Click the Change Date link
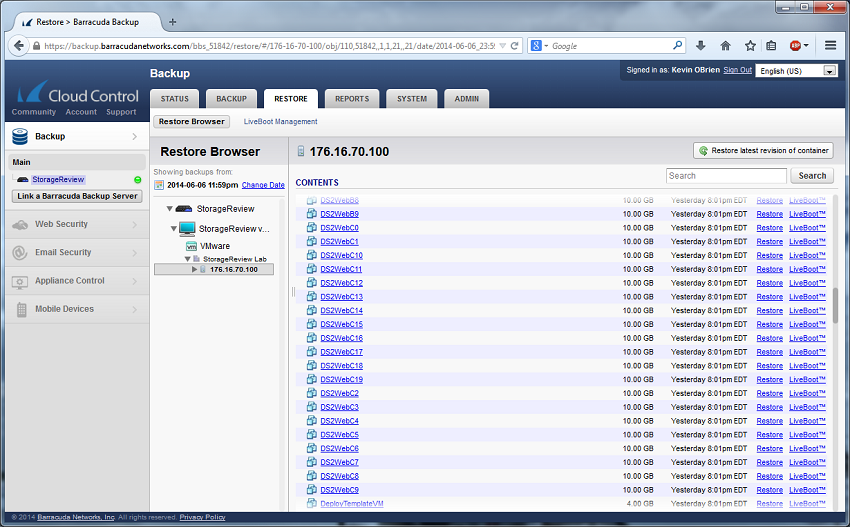The image size is (850, 527). (263, 185)
